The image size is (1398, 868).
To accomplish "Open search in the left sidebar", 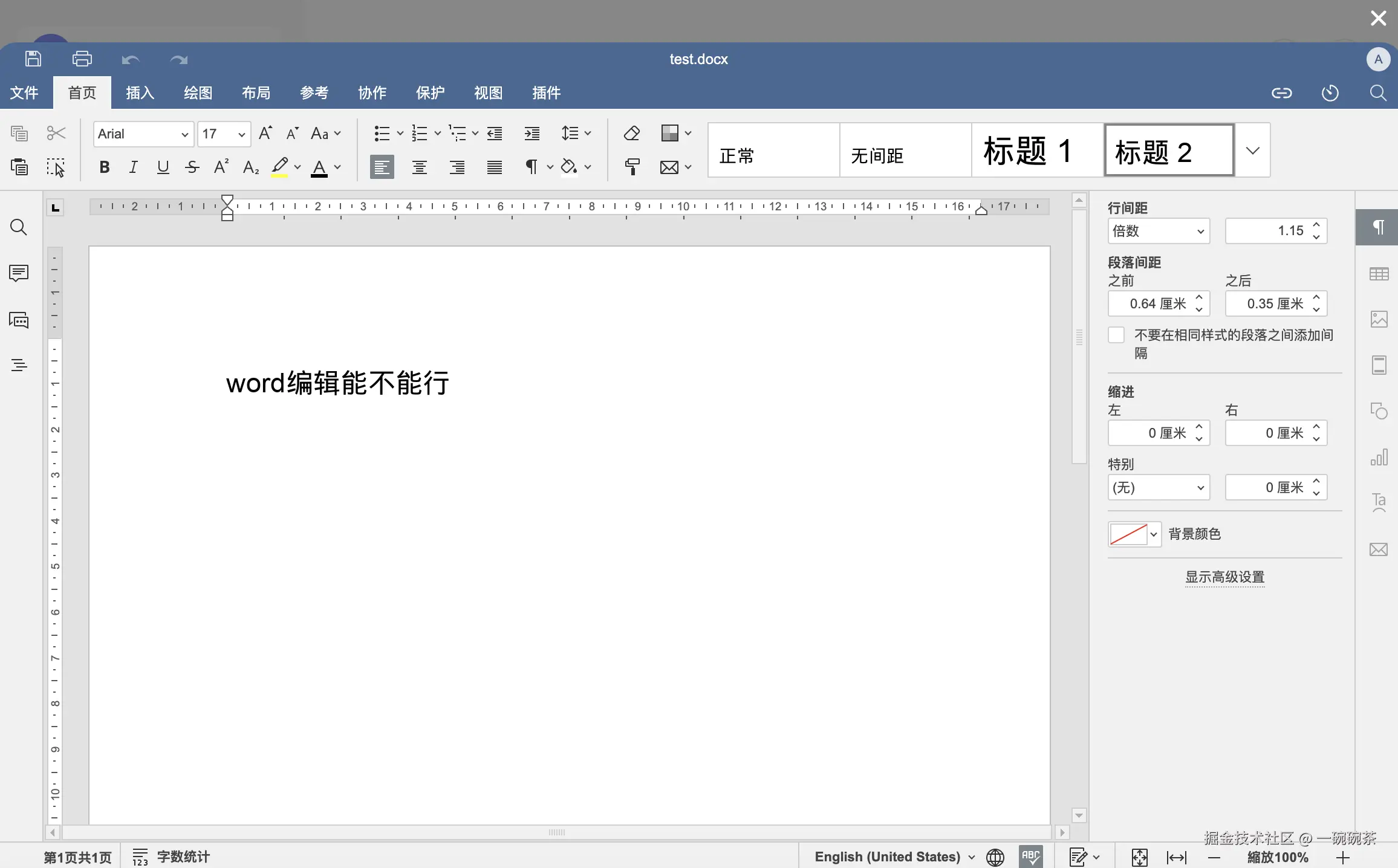I will 18,227.
